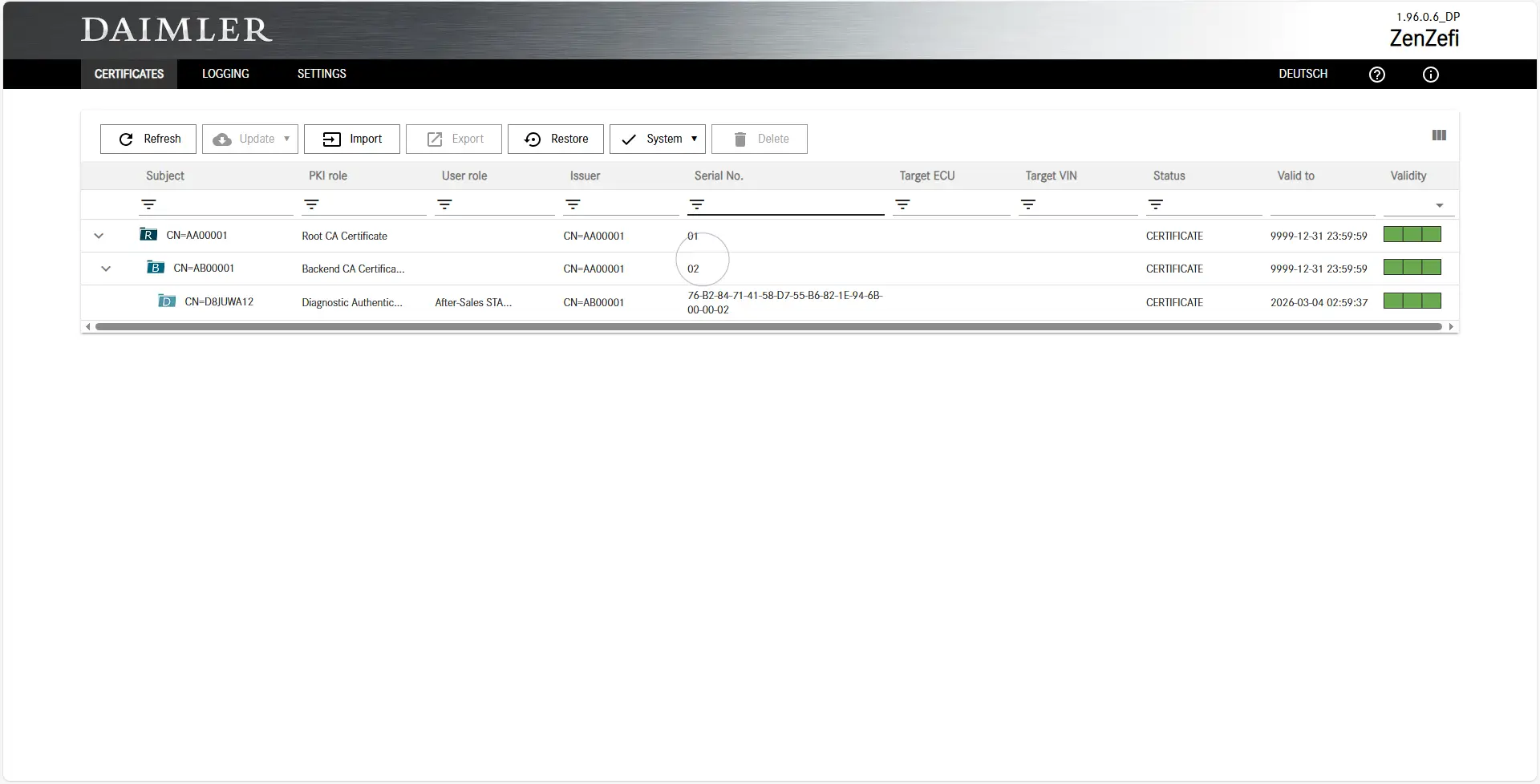Click the help question mark icon

point(1376,75)
